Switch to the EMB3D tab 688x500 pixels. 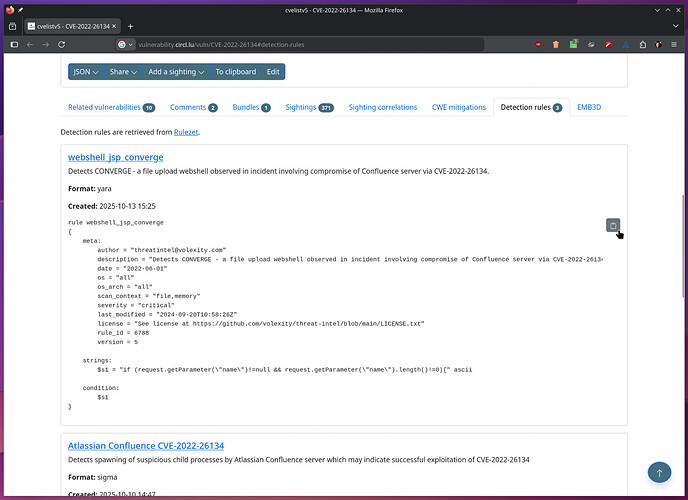tap(589, 107)
